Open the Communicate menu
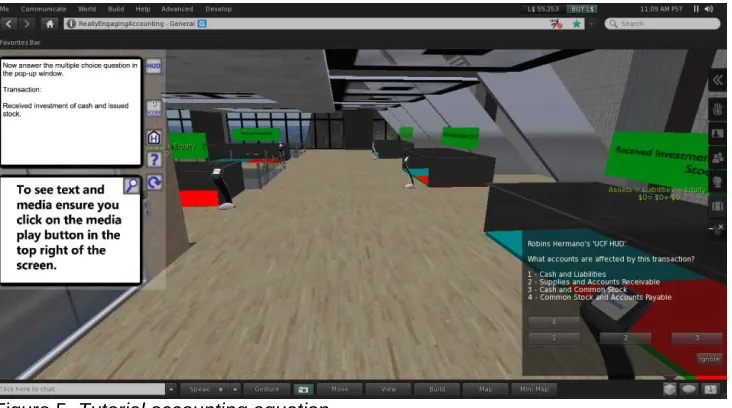732x408 pixels. (43, 9)
